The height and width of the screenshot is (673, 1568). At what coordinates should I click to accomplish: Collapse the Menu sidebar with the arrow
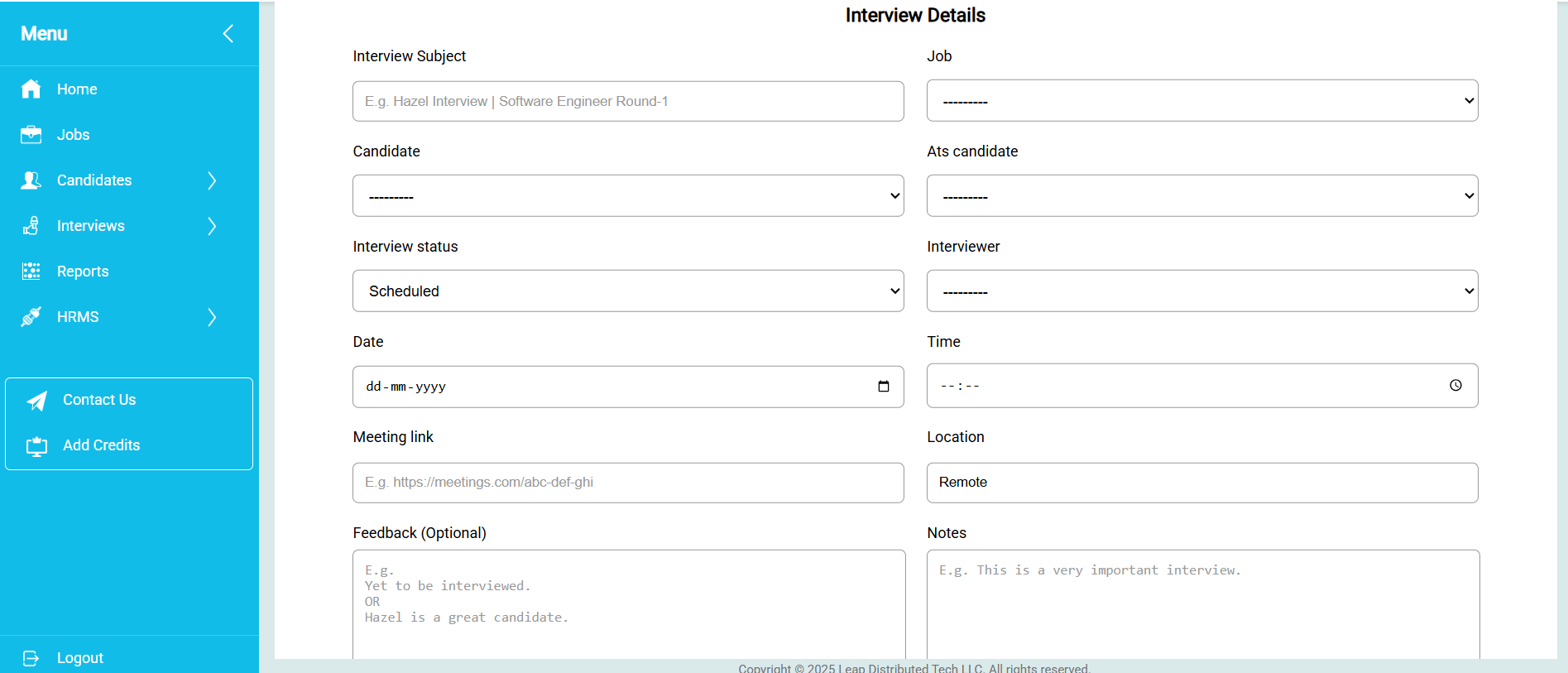coord(228,34)
